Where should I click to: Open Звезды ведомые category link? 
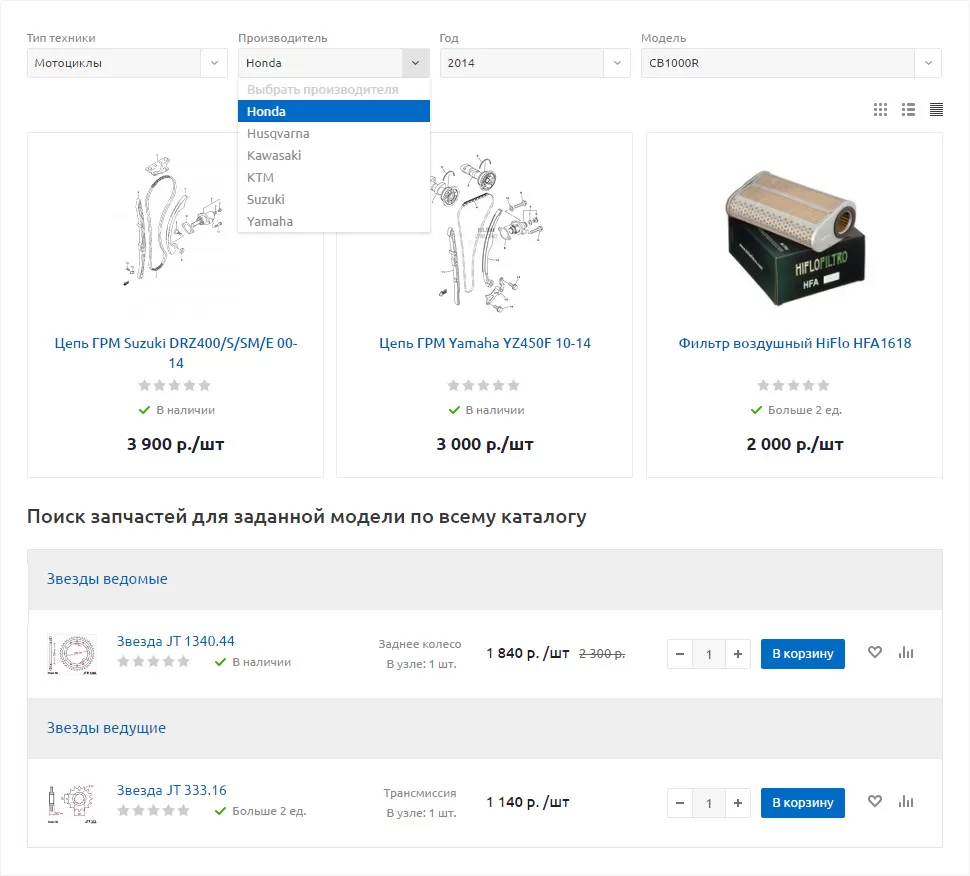[107, 579]
